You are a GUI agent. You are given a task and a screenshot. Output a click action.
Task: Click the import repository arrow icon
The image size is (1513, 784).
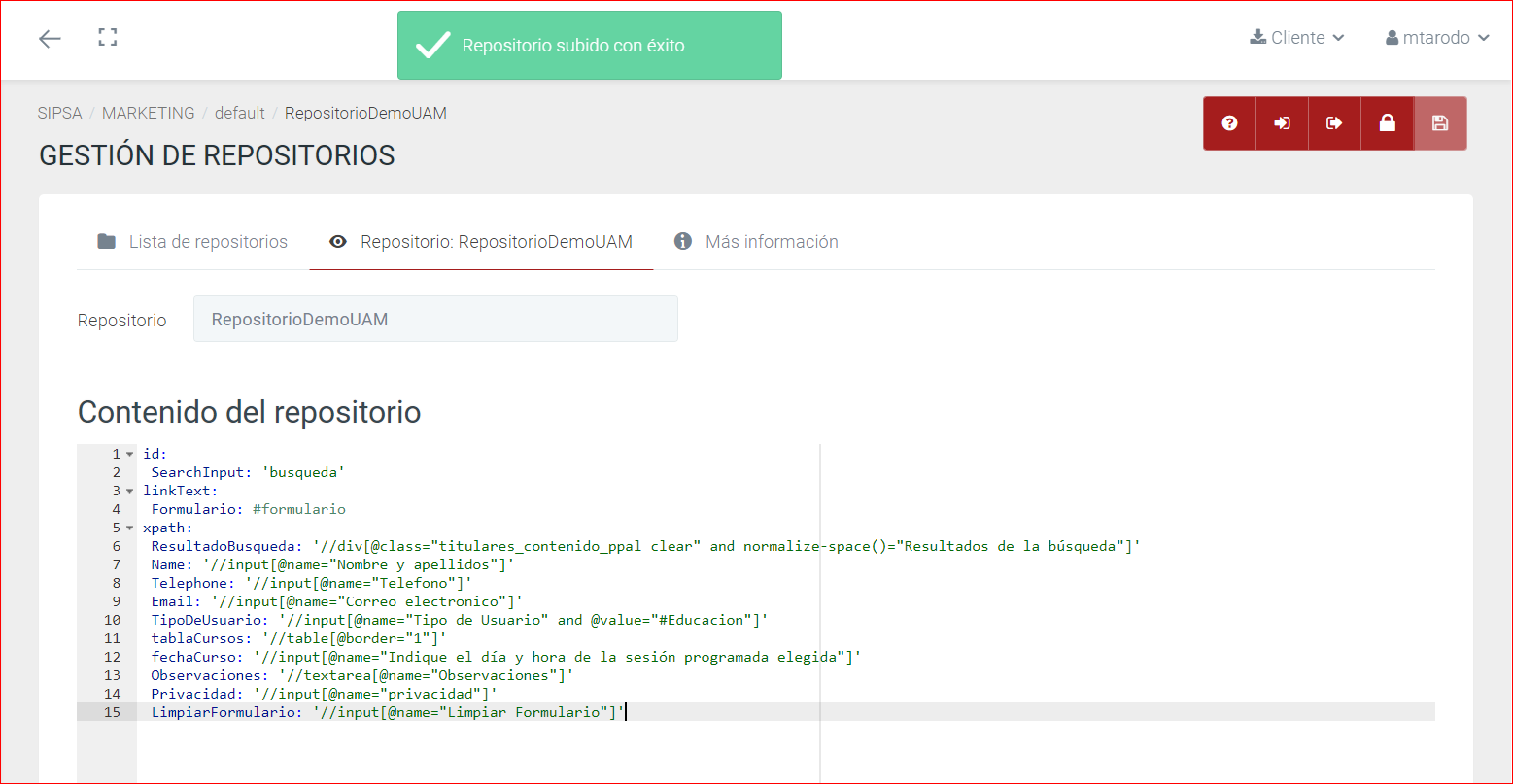[1282, 123]
